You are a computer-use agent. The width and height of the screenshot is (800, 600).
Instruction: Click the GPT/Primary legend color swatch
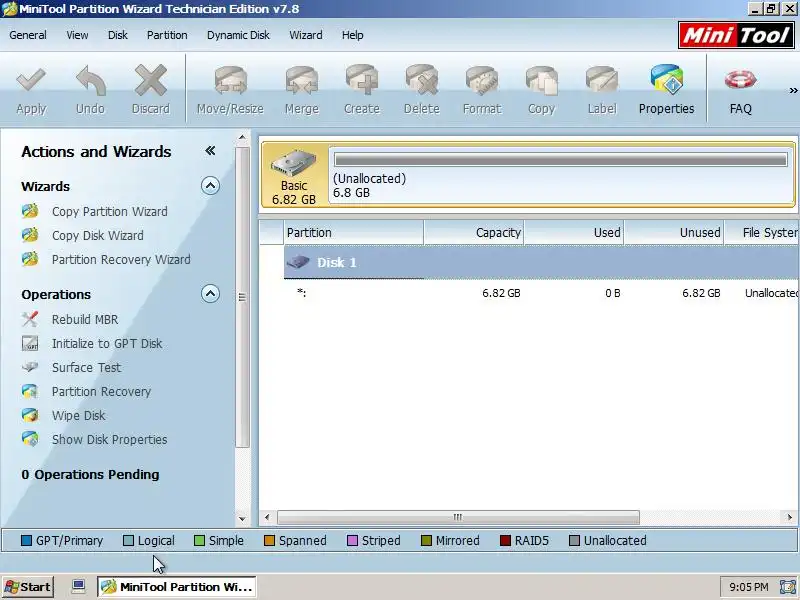pyautogui.click(x=27, y=540)
